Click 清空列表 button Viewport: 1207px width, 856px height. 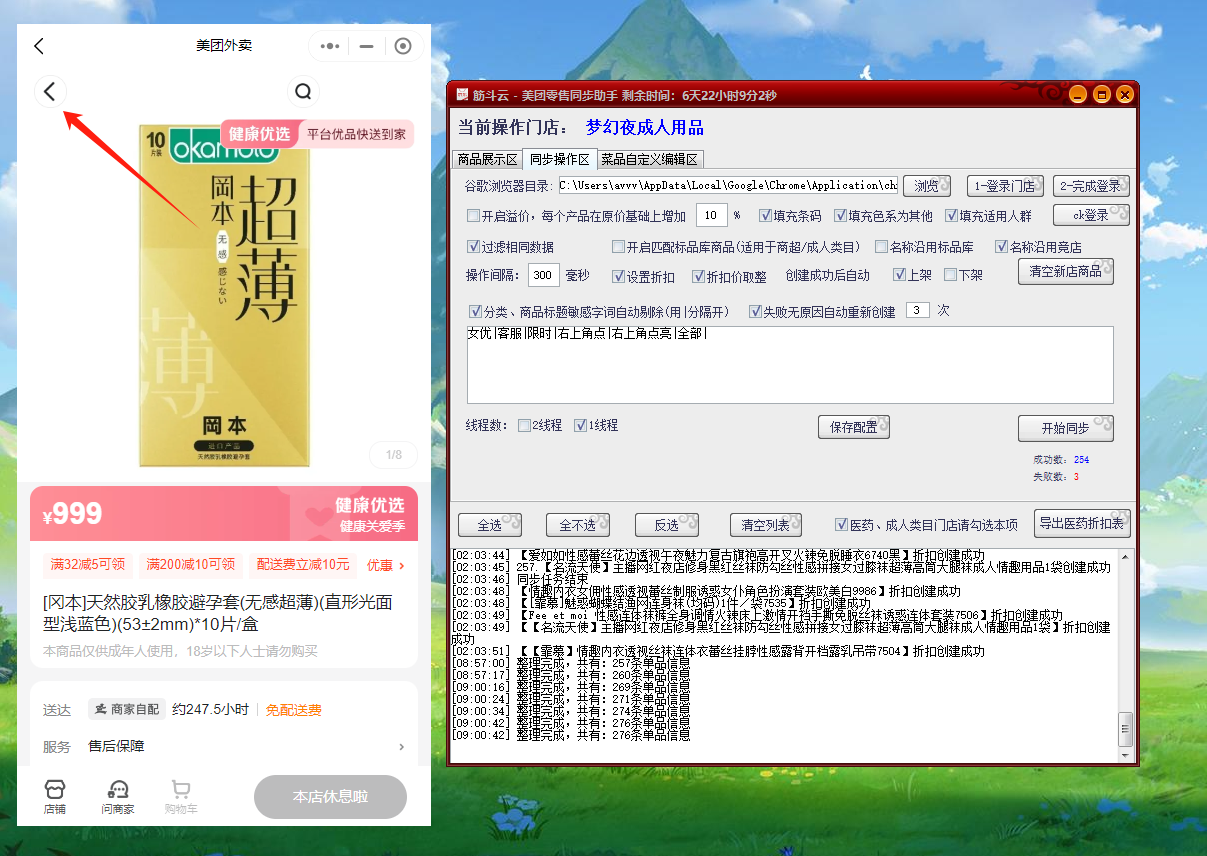765,525
